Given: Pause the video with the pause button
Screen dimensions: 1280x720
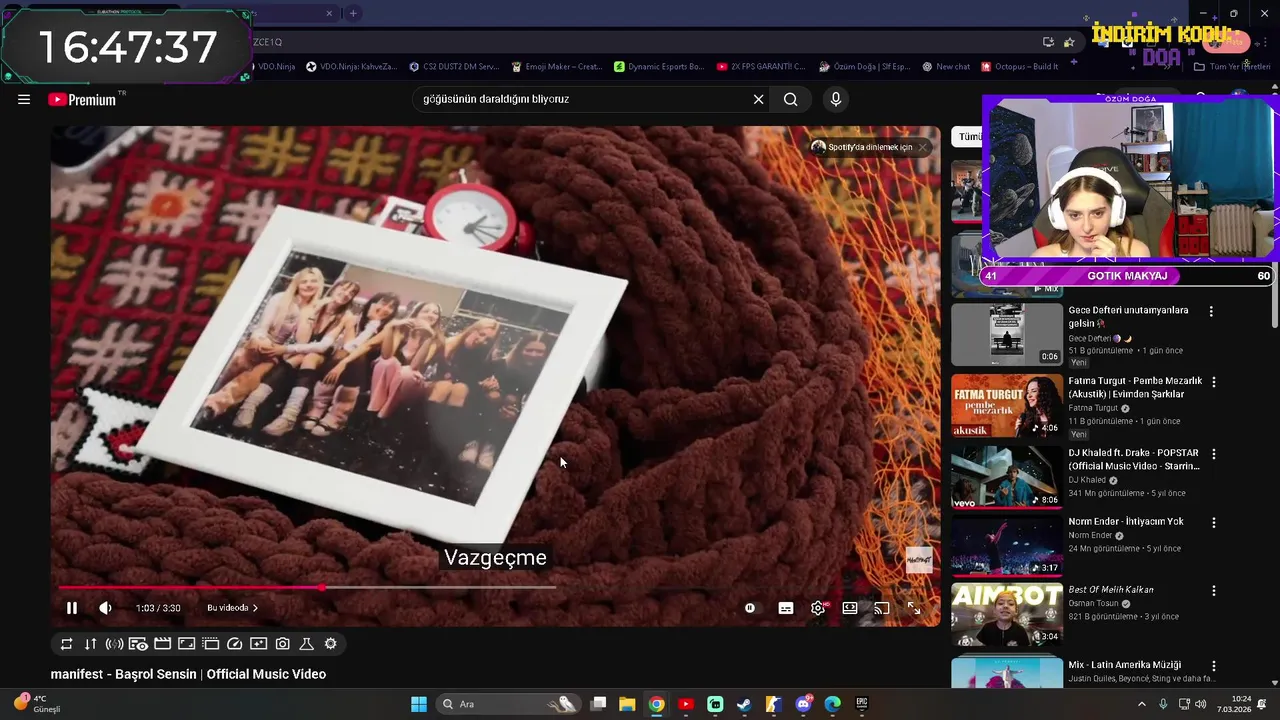Looking at the screenshot, I should point(72,608).
